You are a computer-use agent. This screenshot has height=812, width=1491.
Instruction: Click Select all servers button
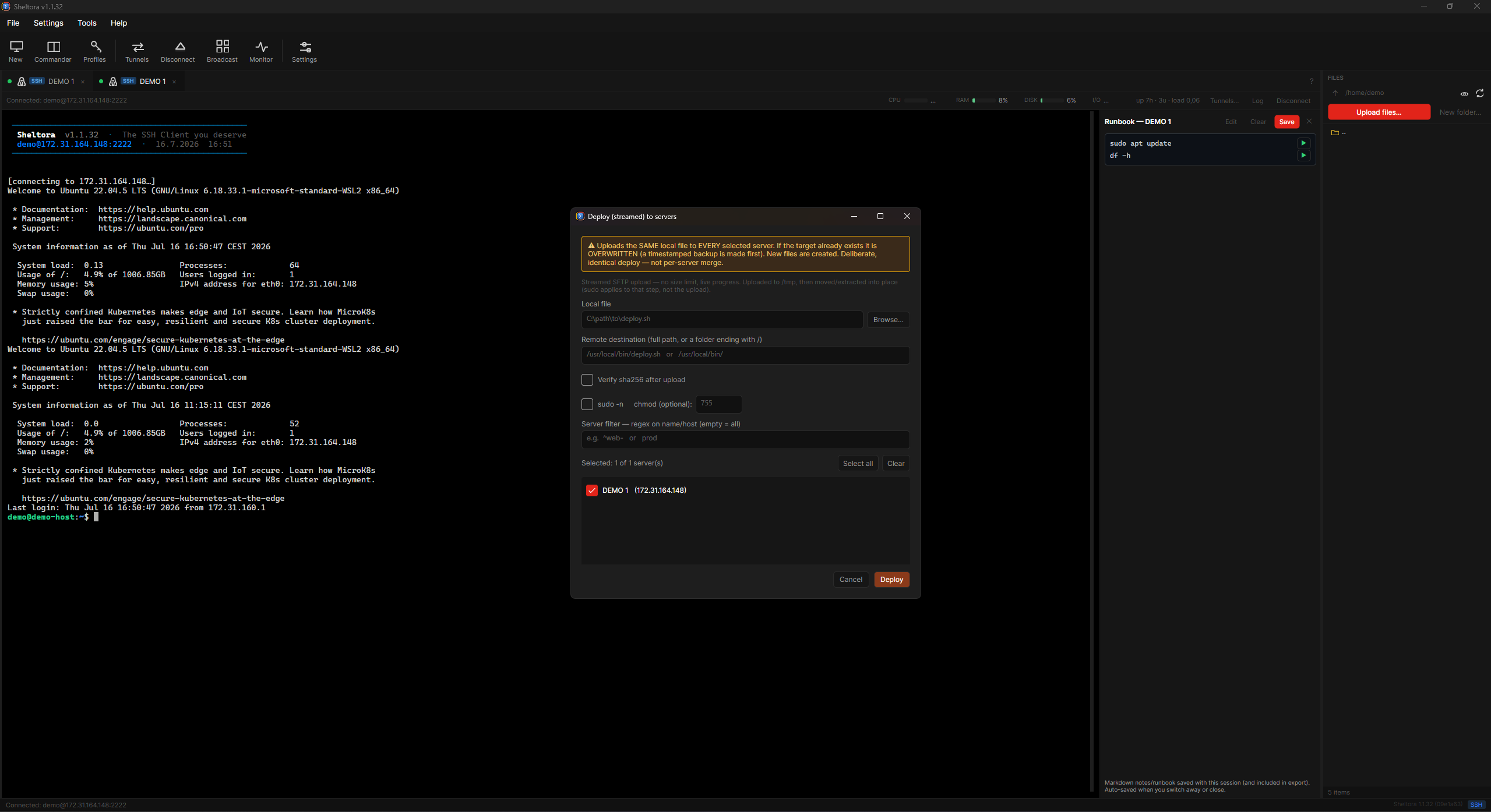[x=858, y=463]
